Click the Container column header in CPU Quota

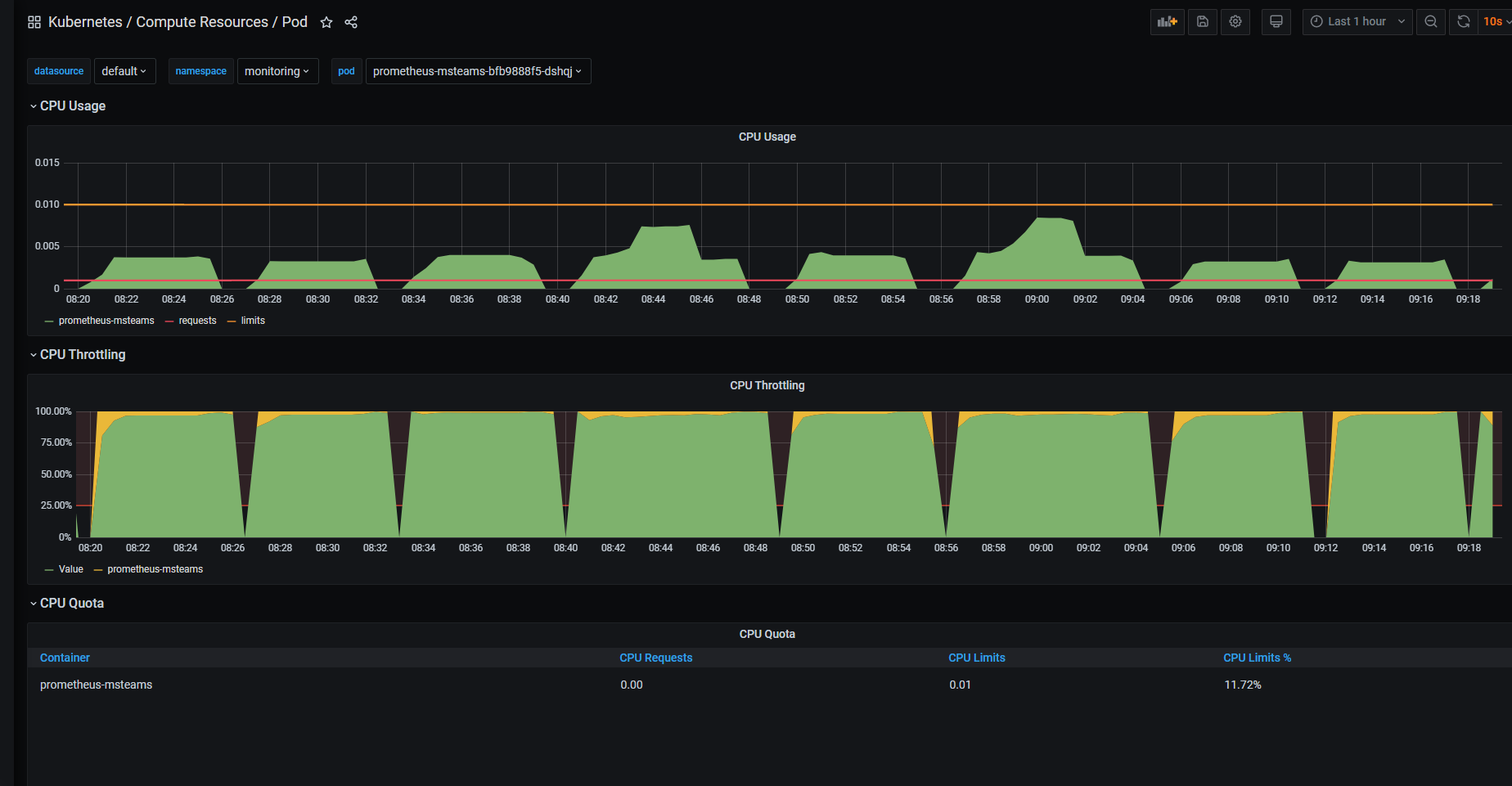point(65,658)
